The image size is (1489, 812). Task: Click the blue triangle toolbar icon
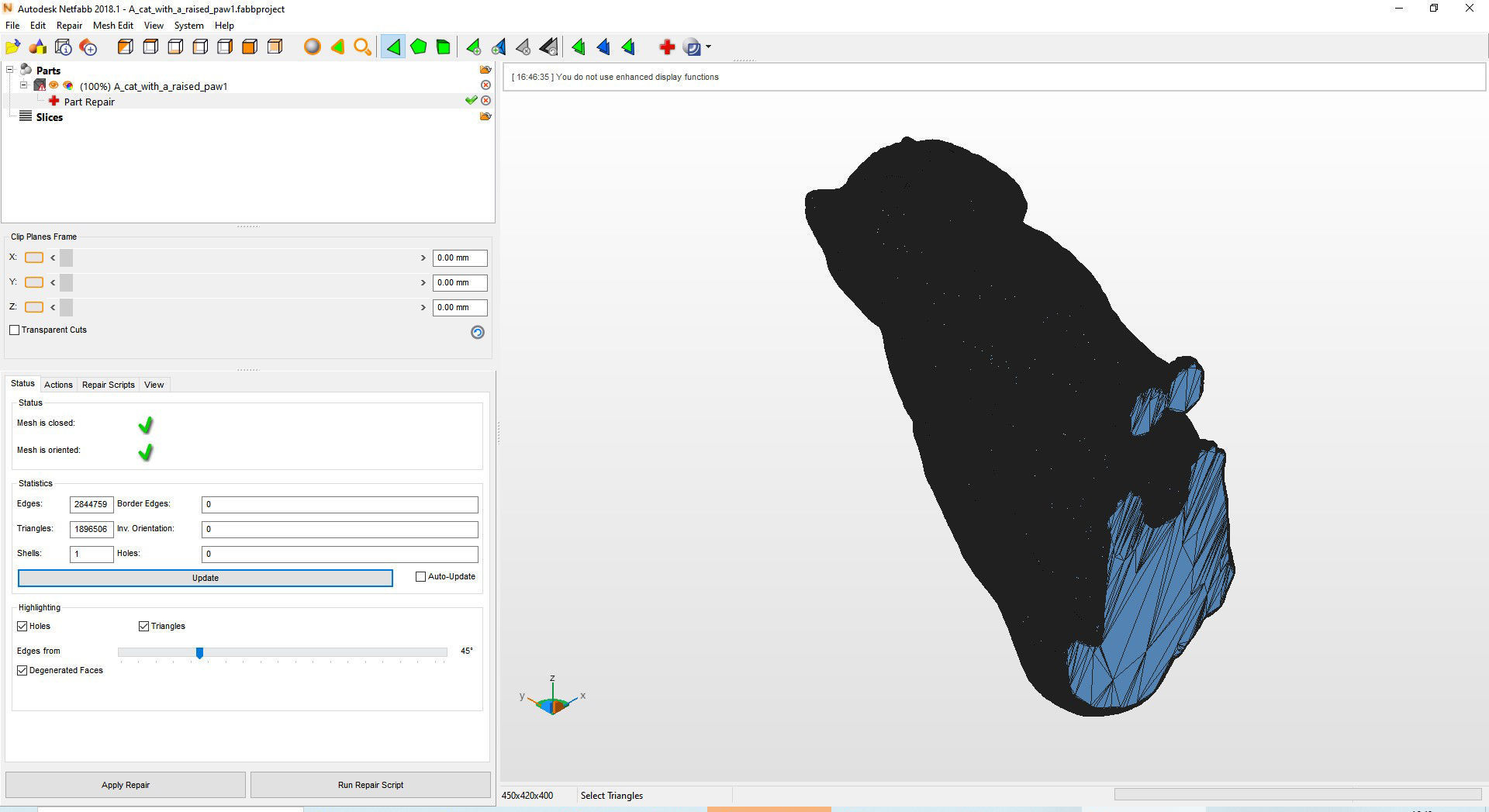click(x=603, y=47)
